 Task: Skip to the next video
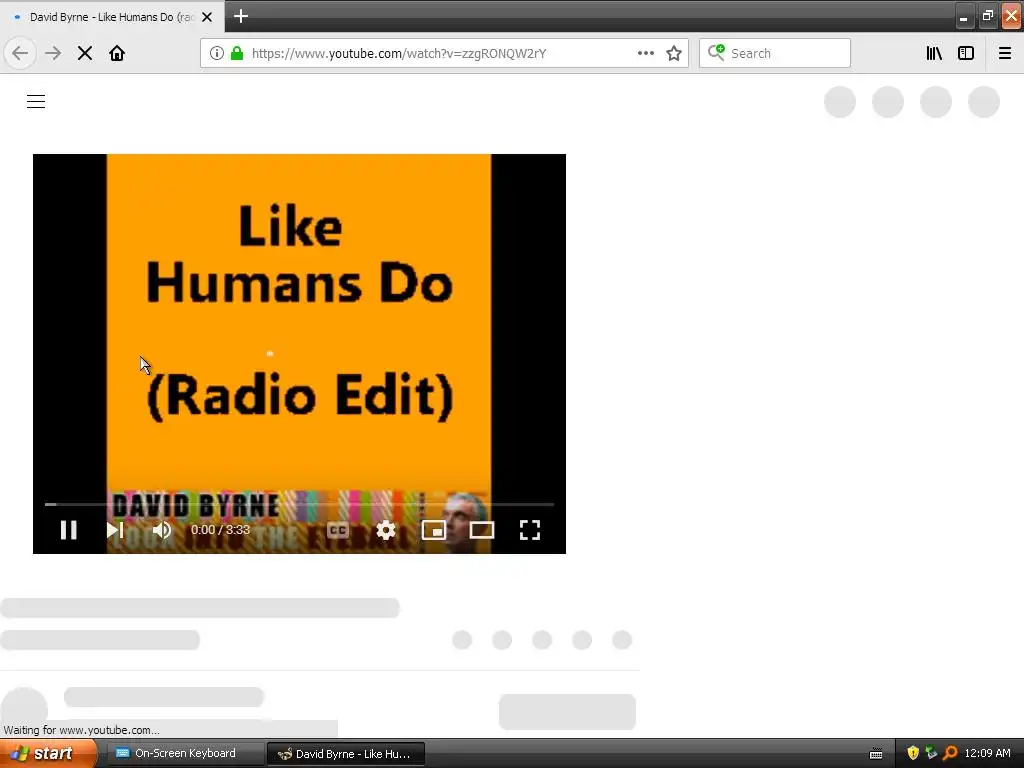[x=115, y=530]
